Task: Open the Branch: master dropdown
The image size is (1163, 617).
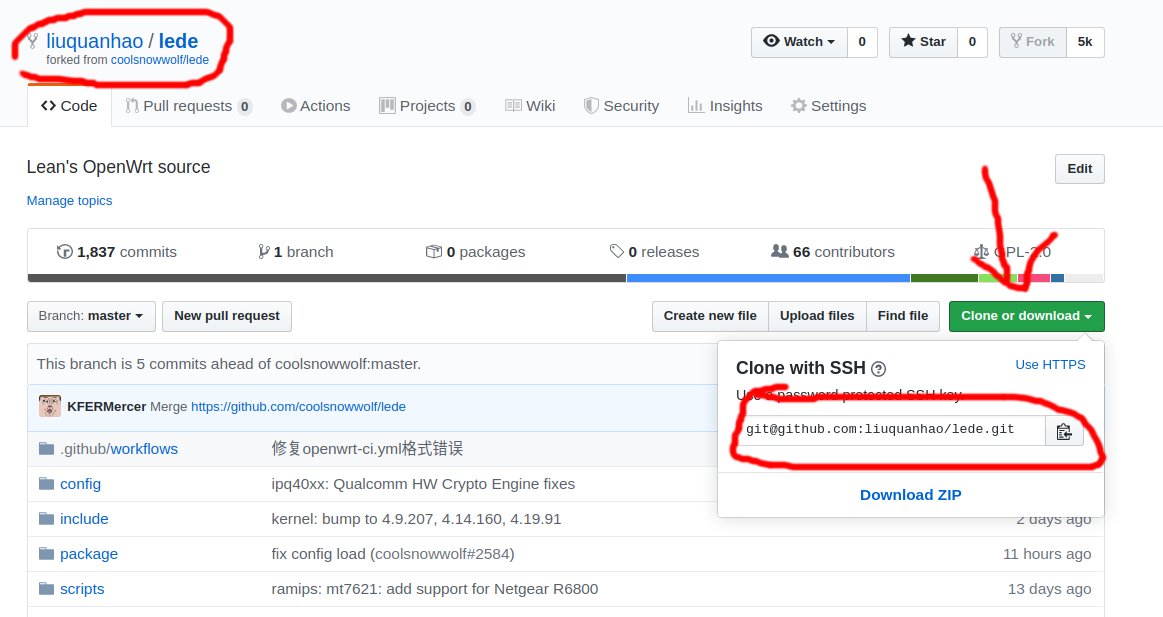Action: click(91, 316)
